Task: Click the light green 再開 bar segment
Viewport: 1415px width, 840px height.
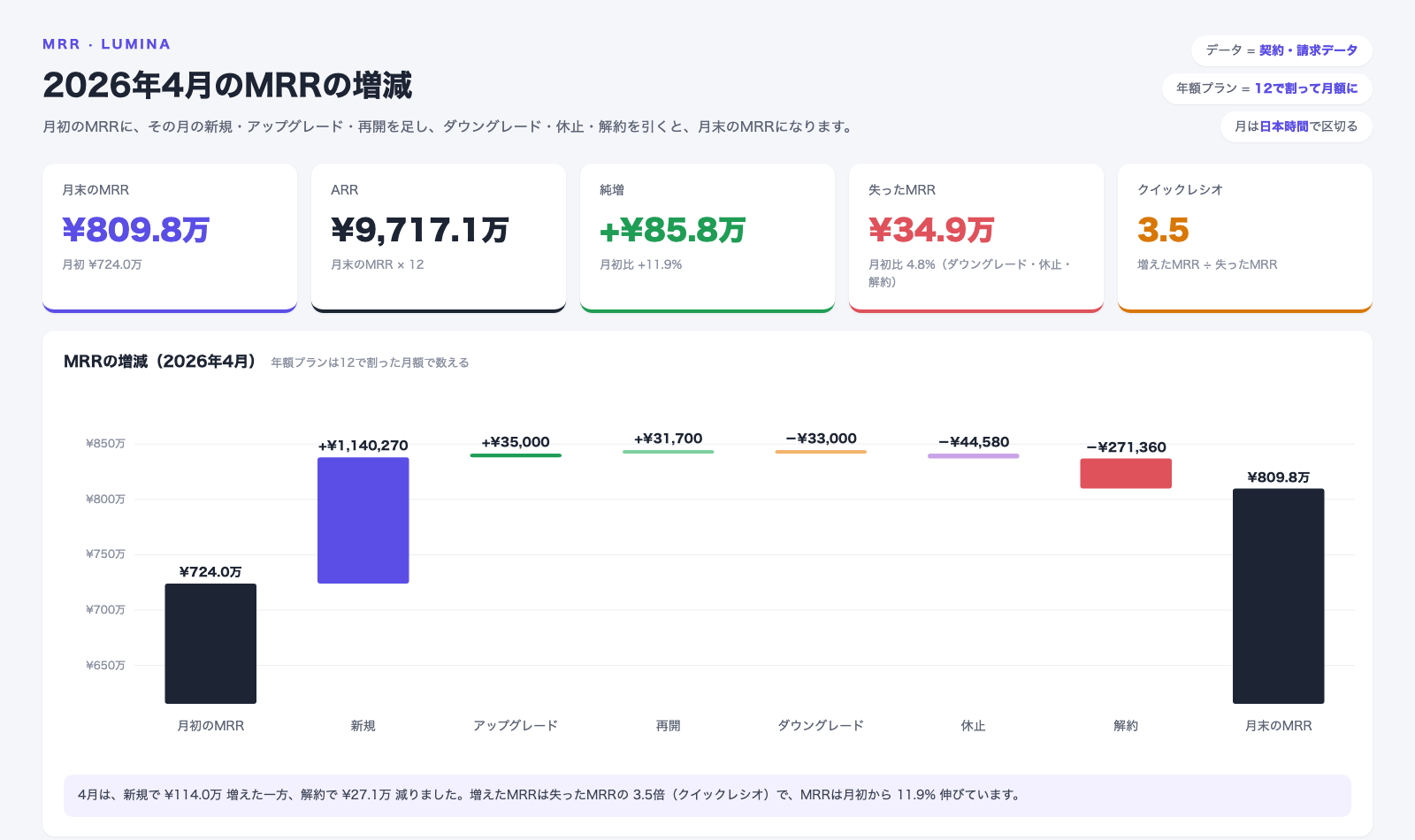Action: [x=669, y=452]
